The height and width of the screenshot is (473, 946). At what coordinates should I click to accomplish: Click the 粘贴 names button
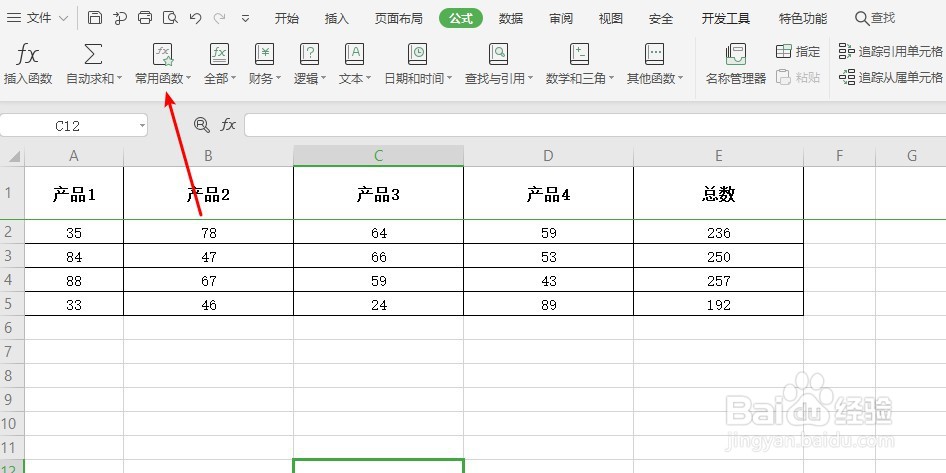pyautogui.click(x=798, y=77)
